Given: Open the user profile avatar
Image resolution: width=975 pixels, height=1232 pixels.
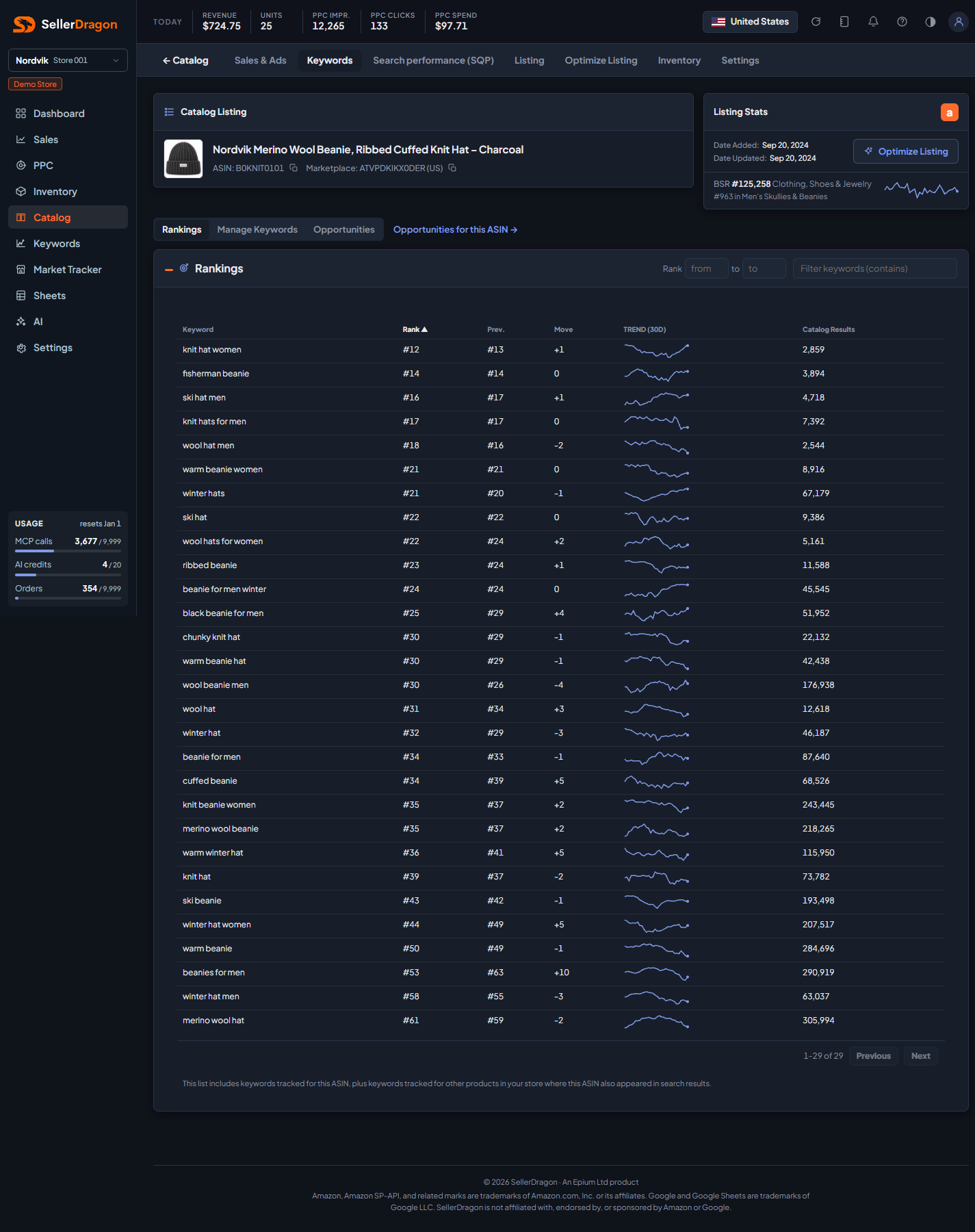Looking at the screenshot, I should [x=959, y=22].
